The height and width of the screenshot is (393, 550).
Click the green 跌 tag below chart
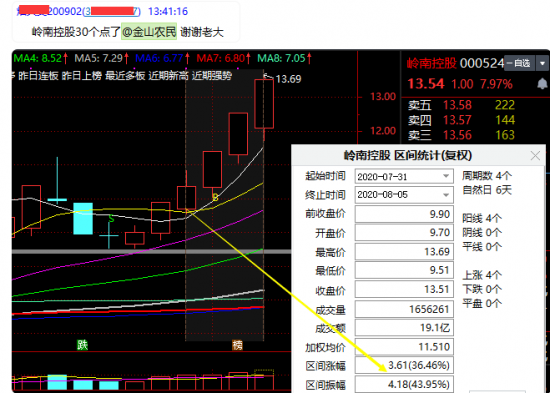click(82, 345)
